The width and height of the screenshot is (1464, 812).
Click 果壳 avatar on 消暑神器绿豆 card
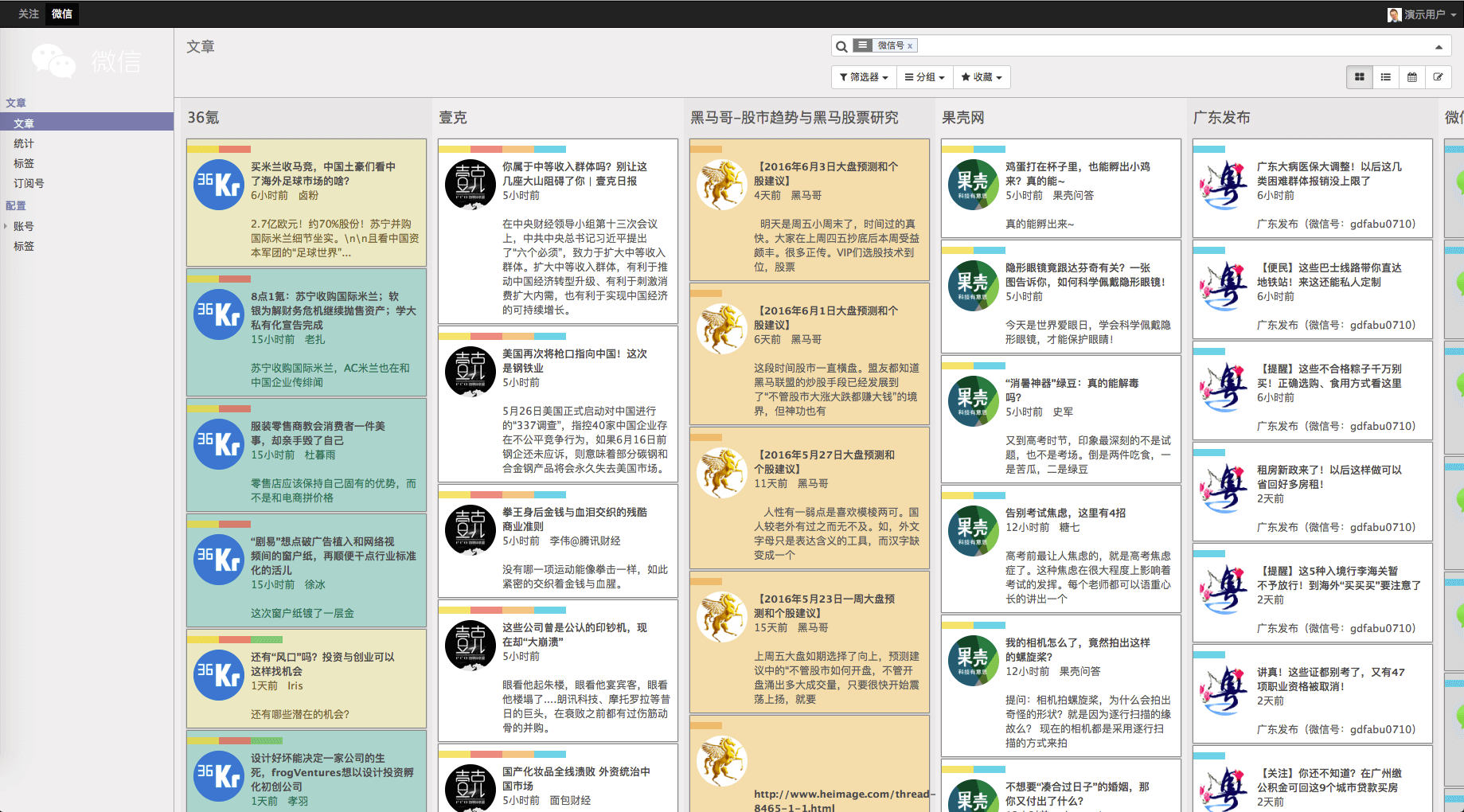pos(974,401)
